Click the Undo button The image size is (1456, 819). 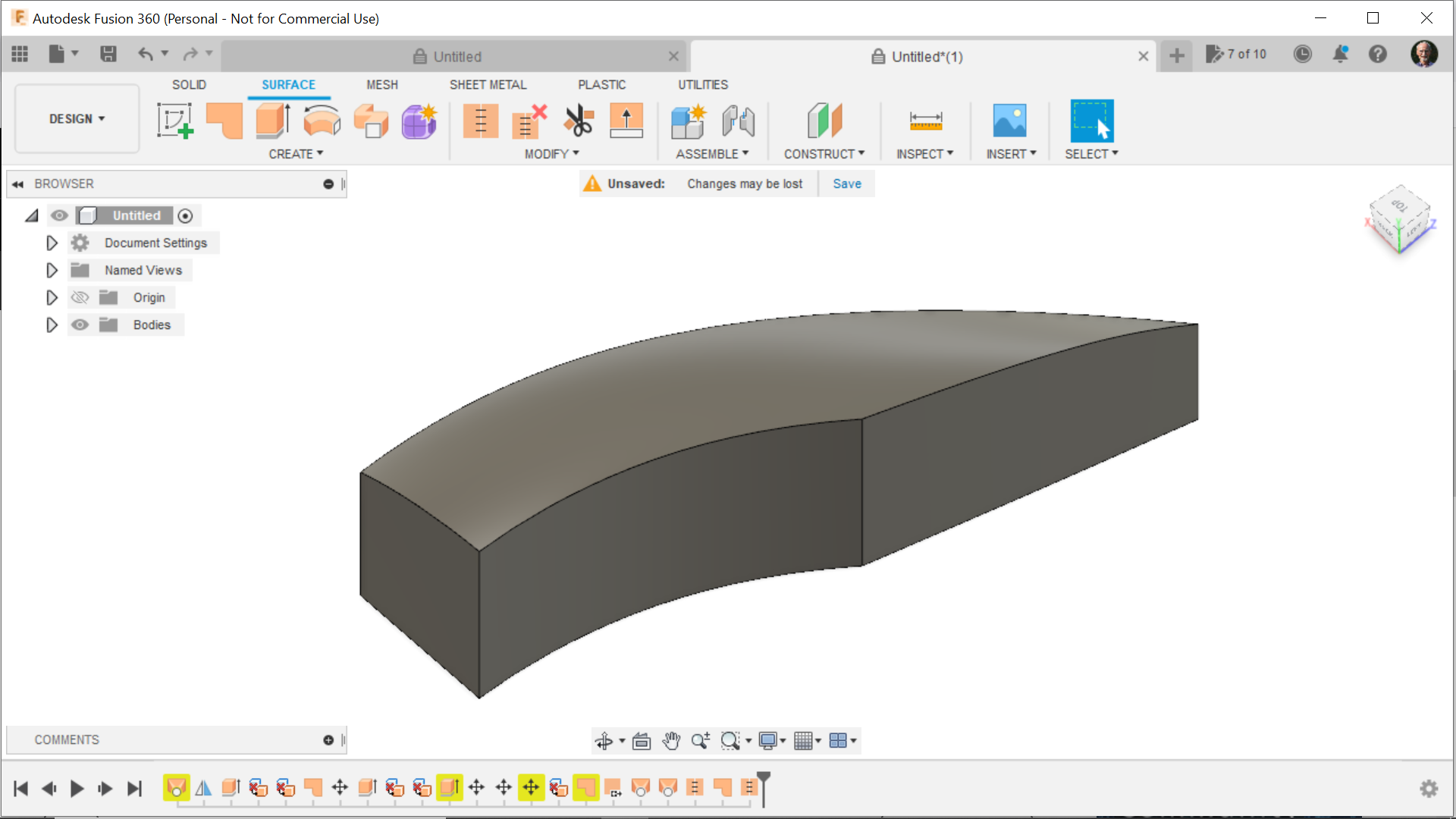146,55
